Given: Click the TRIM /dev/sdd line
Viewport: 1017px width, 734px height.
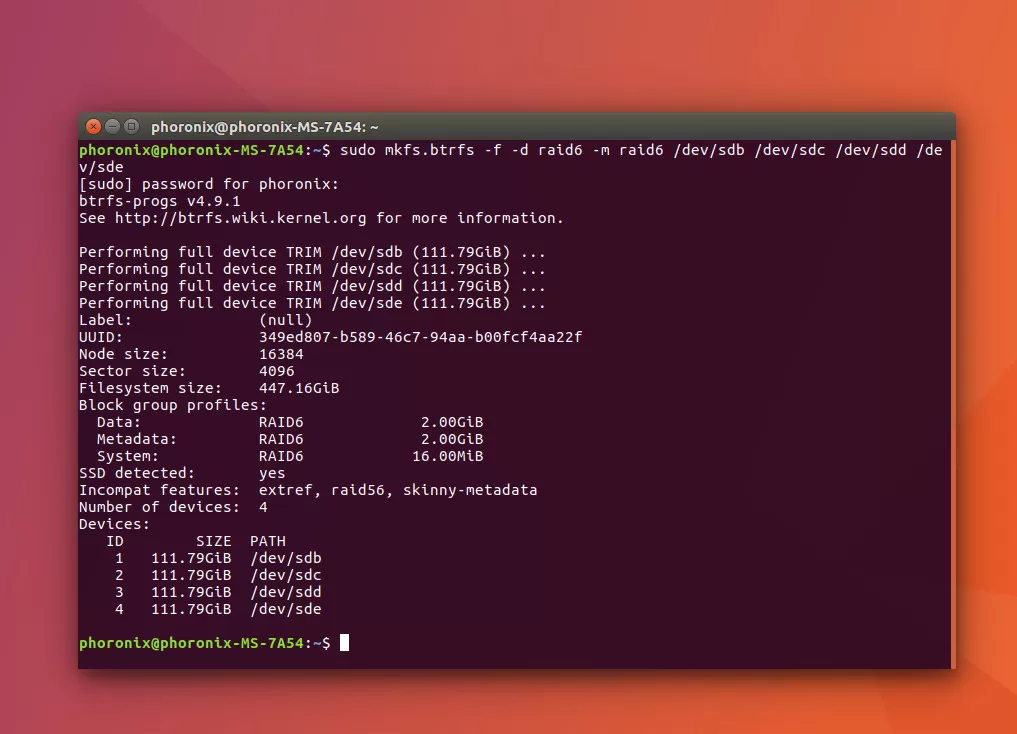Looking at the screenshot, I should click(x=312, y=286).
